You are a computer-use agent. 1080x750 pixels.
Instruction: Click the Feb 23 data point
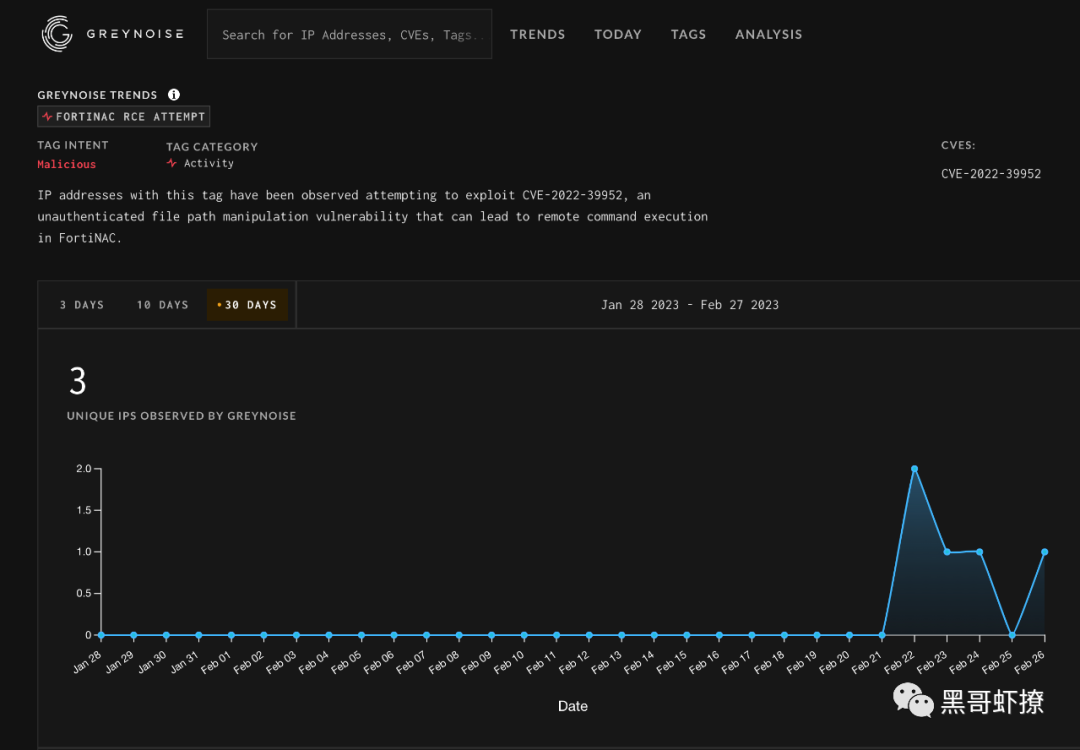point(947,552)
